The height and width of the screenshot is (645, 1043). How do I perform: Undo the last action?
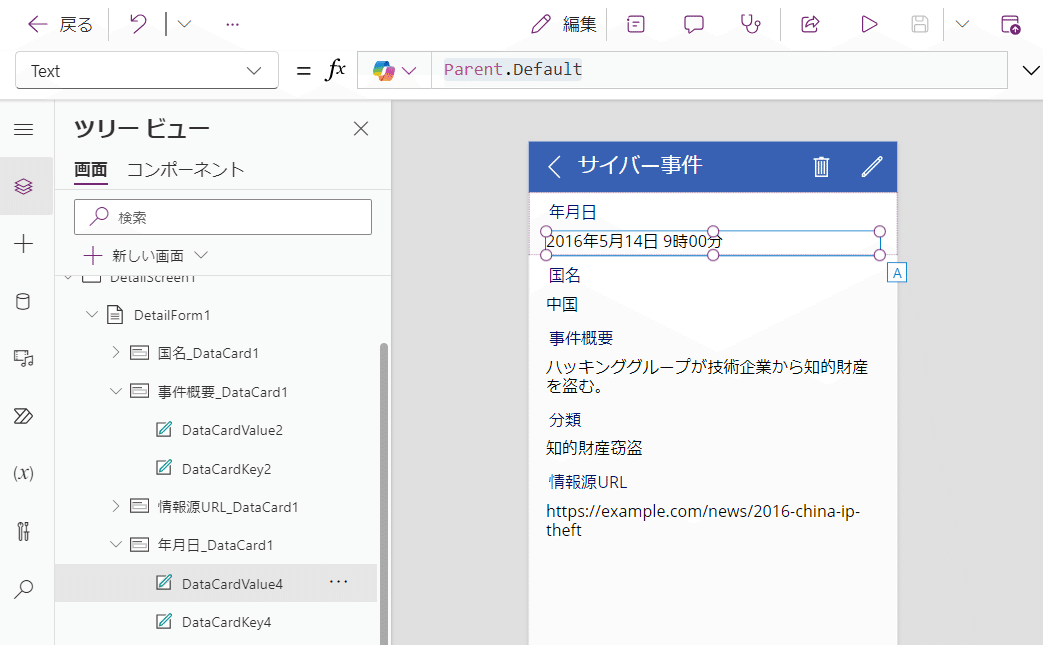pos(138,25)
